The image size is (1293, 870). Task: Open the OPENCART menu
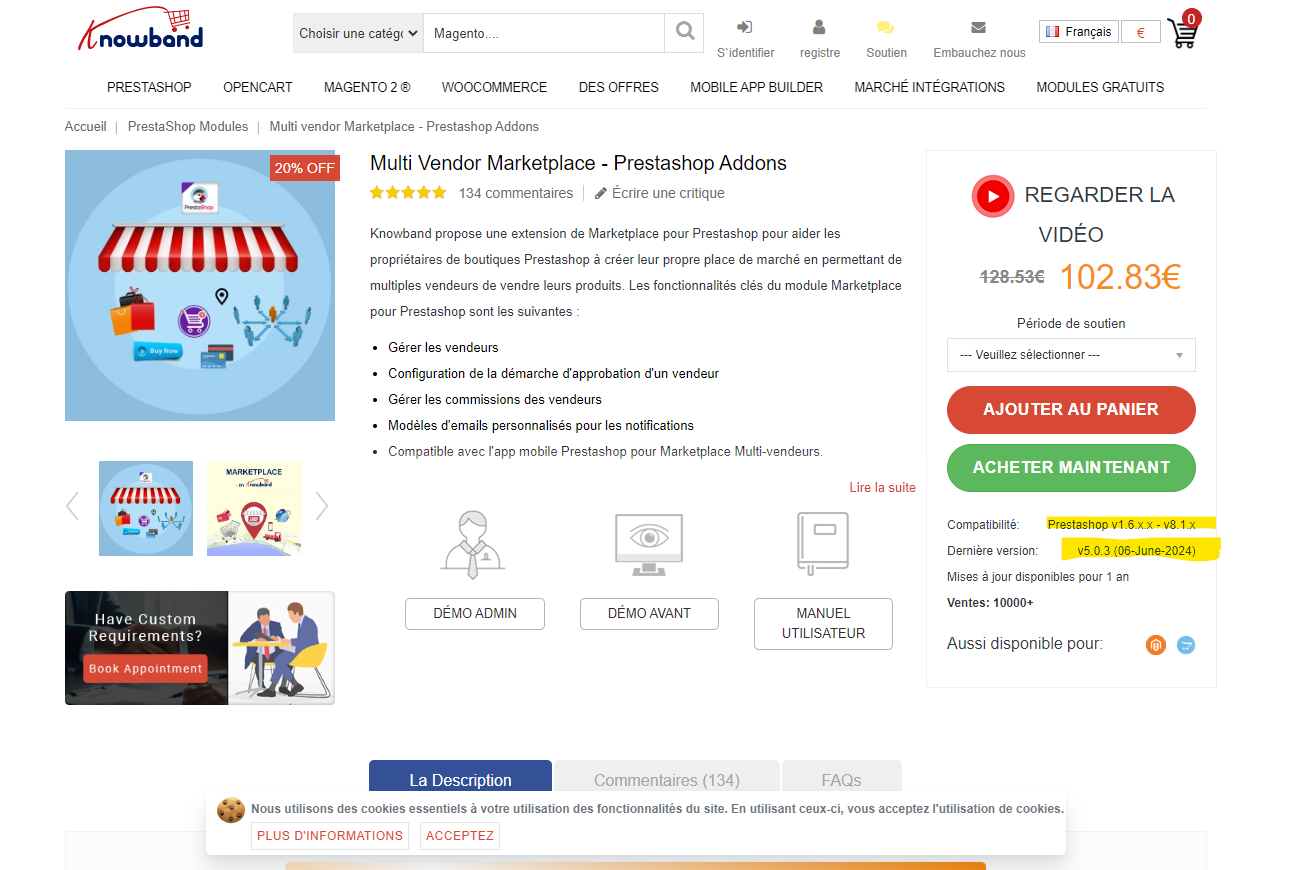pyautogui.click(x=258, y=87)
